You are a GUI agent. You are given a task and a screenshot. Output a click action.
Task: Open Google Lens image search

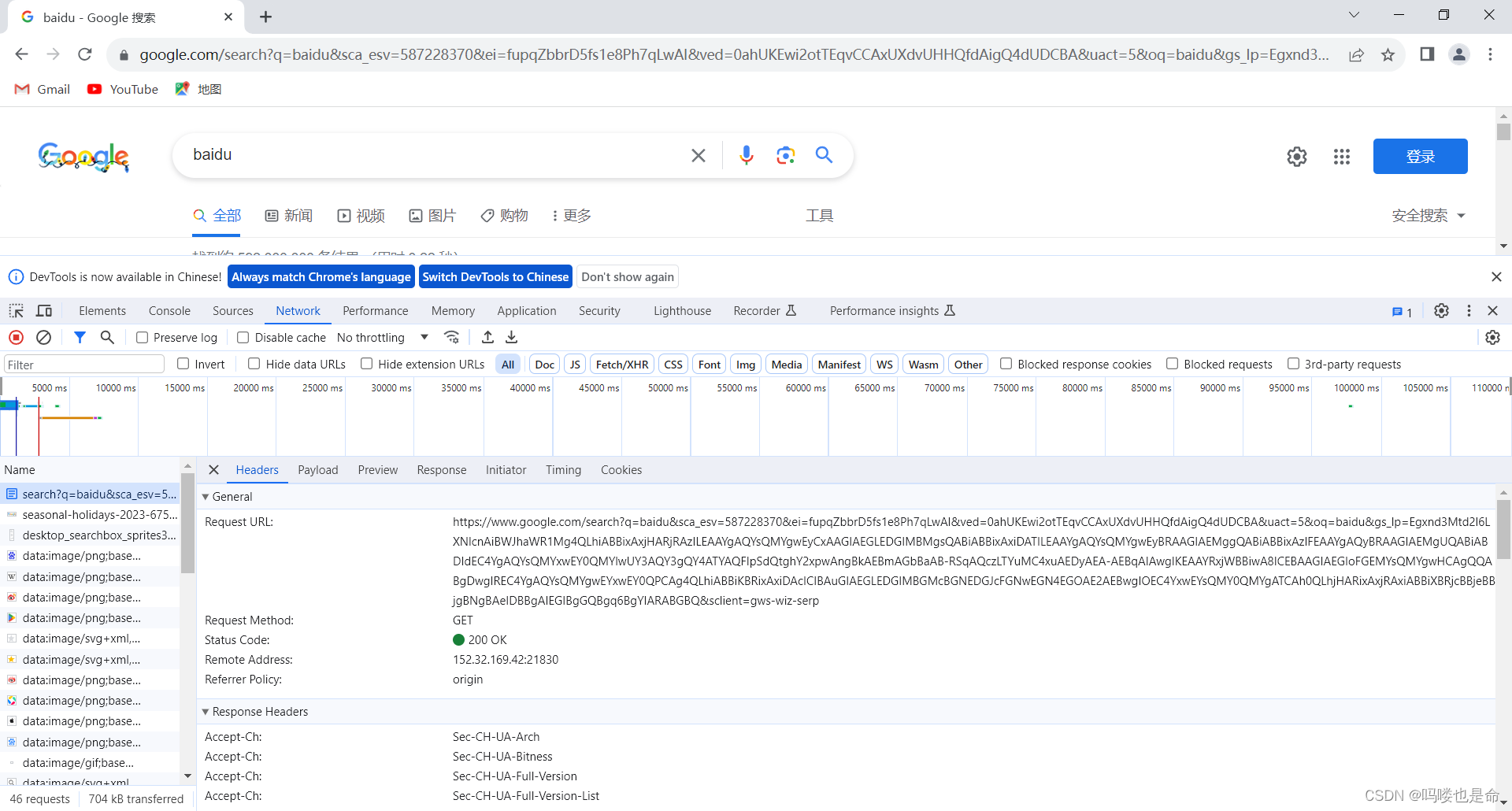pyautogui.click(x=785, y=155)
